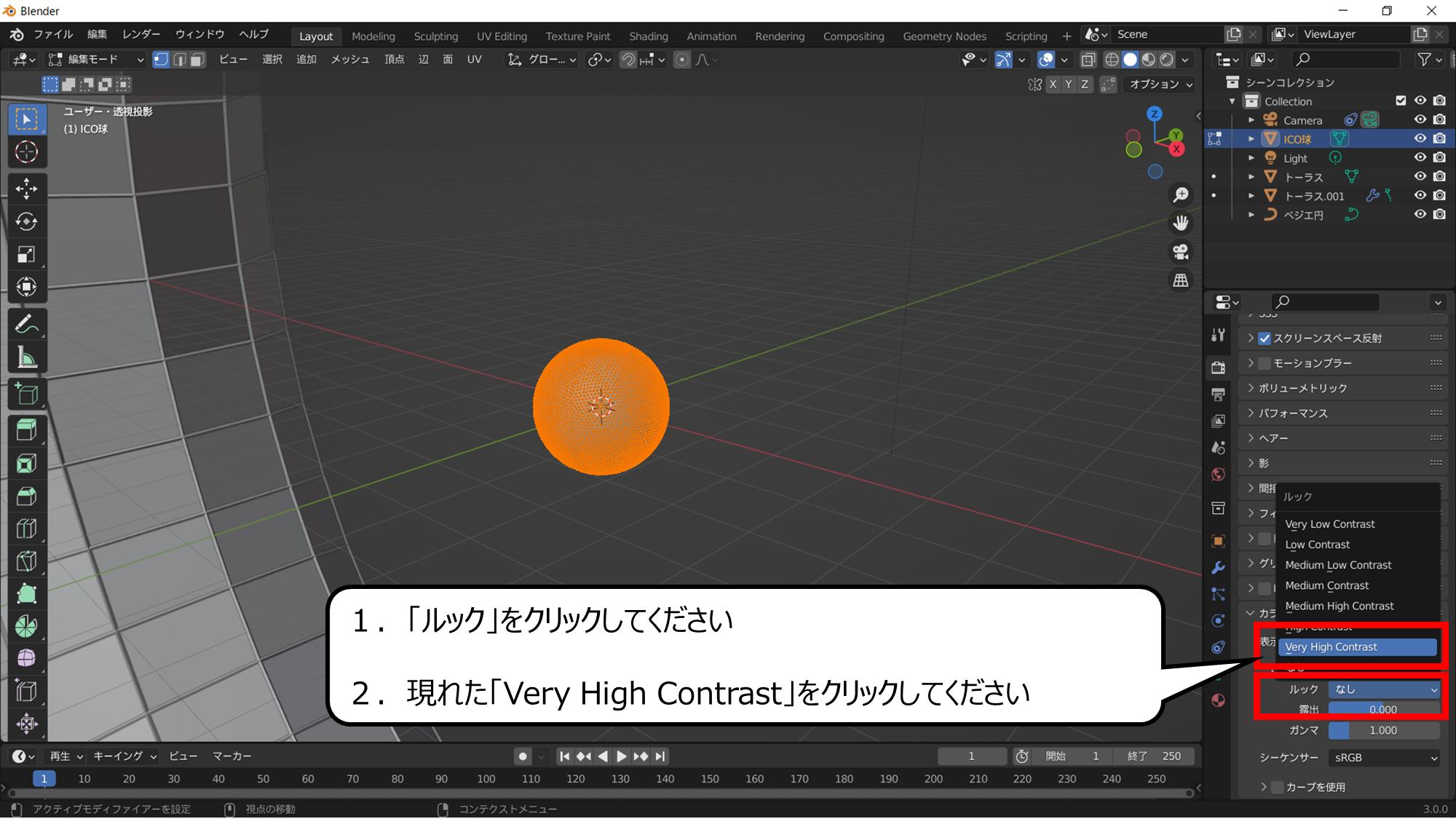Screen dimensions: 1456x819
Task: Enable カーブを使用 checkbox
Action: pos(1277,787)
